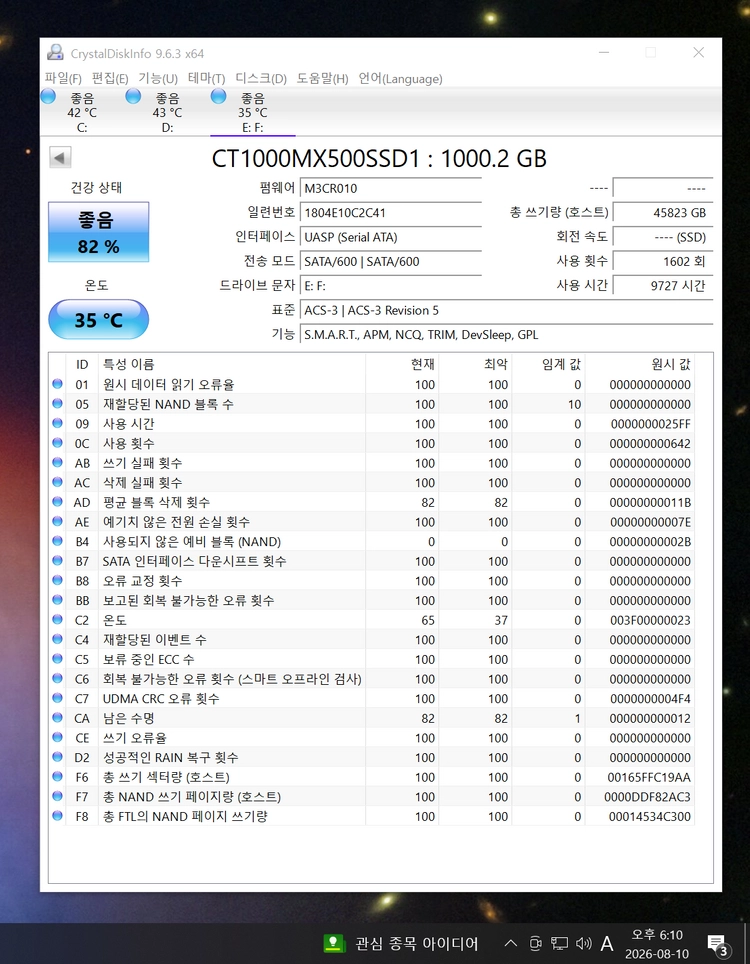
Task: Click status dot for 오류 교정 횟수
Action: [57, 580]
